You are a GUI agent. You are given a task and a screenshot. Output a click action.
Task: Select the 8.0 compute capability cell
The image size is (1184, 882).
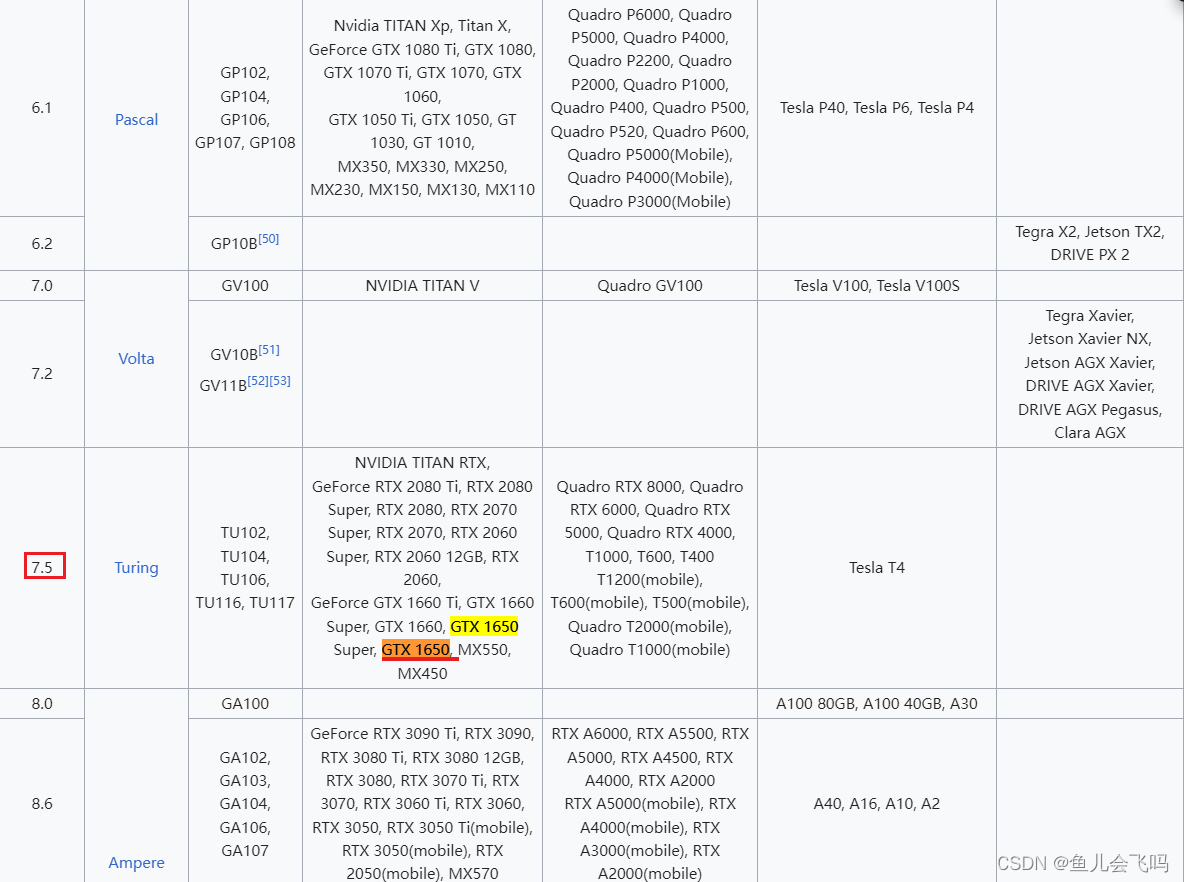coord(42,704)
